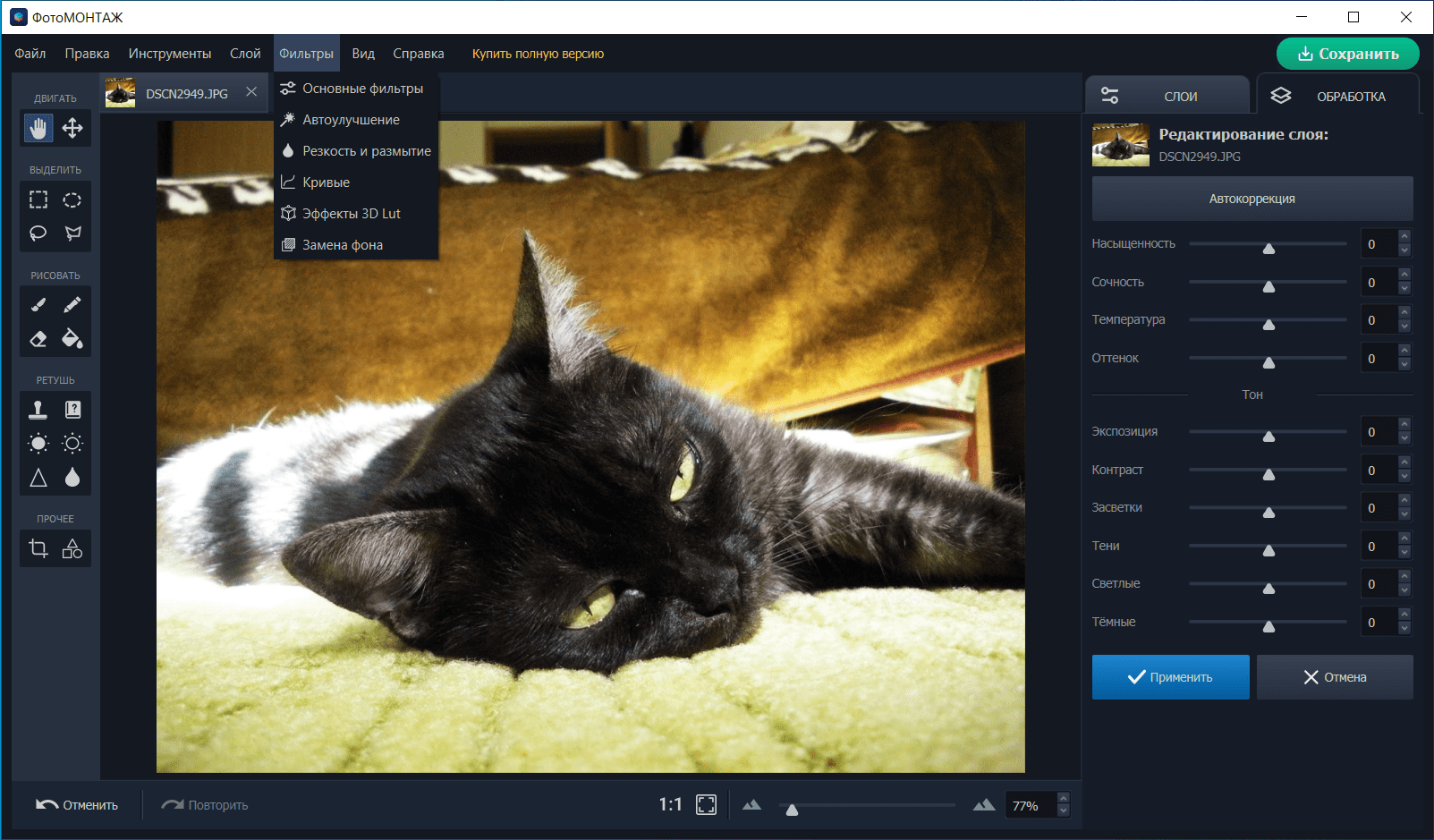
Task: Choose the Burn darken tool
Action: [72, 444]
